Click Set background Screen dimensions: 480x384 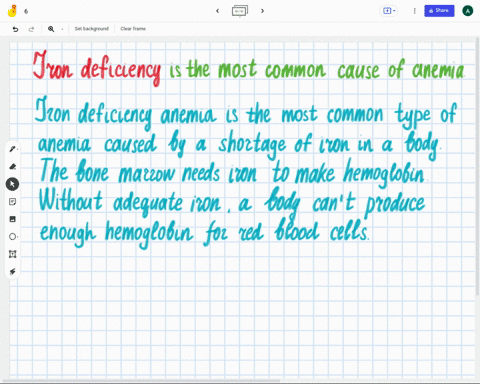point(92,29)
